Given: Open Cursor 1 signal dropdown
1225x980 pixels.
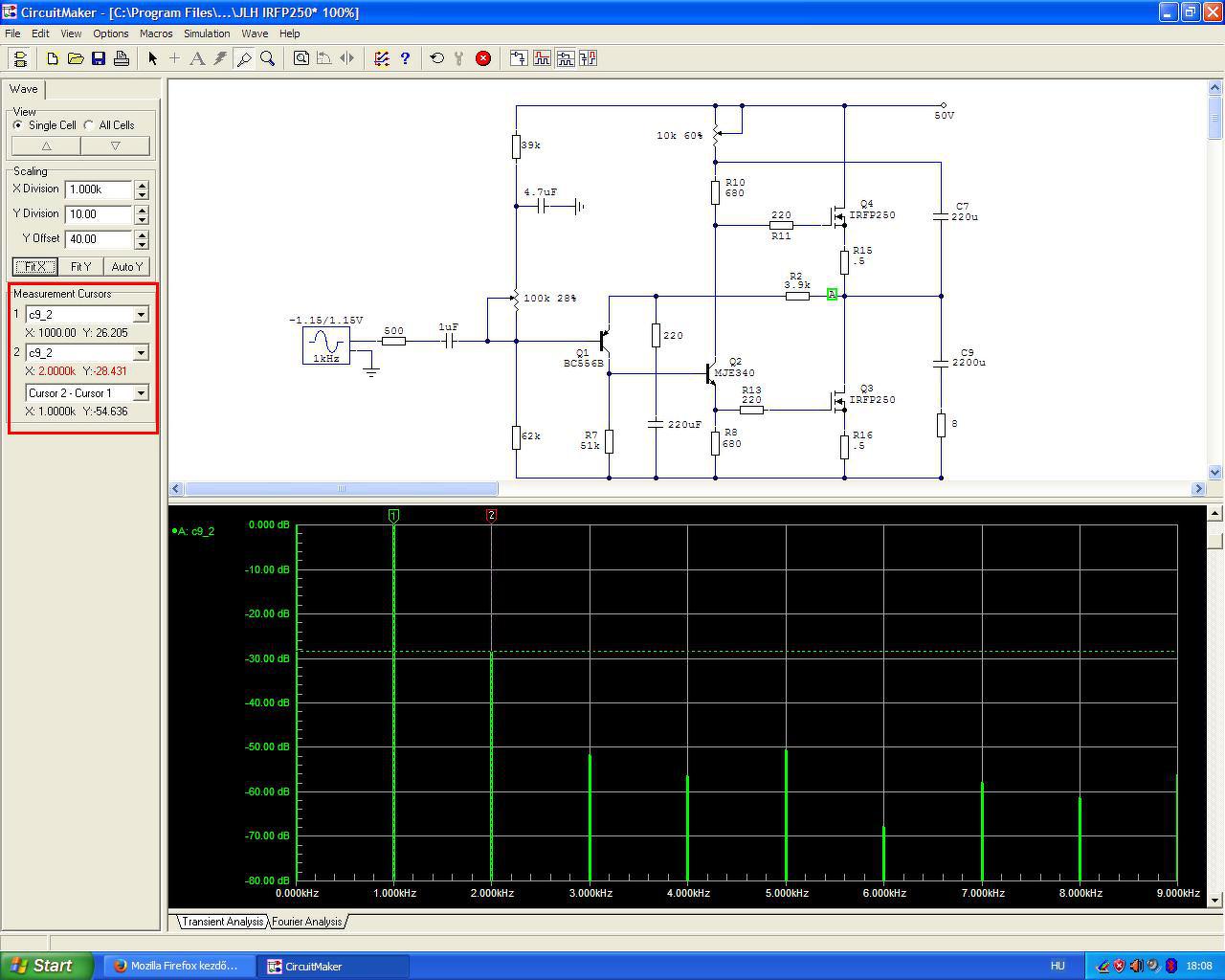Looking at the screenshot, I should click(x=141, y=315).
